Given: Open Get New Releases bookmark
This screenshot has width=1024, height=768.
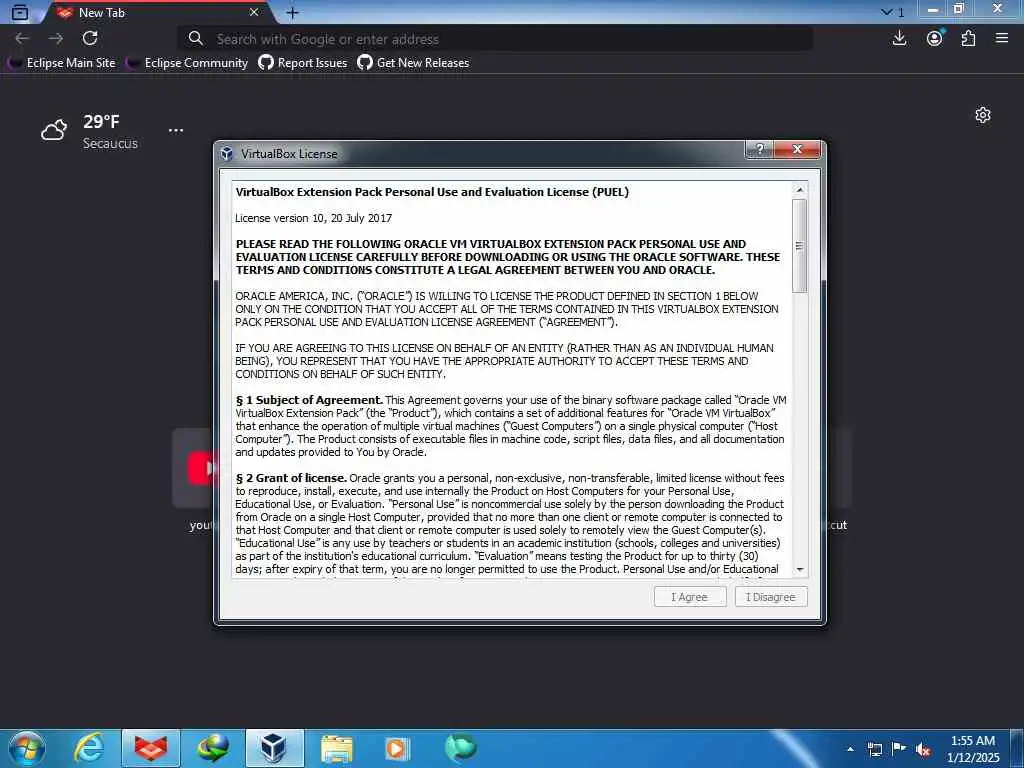Looking at the screenshot, I should [413, 63].
